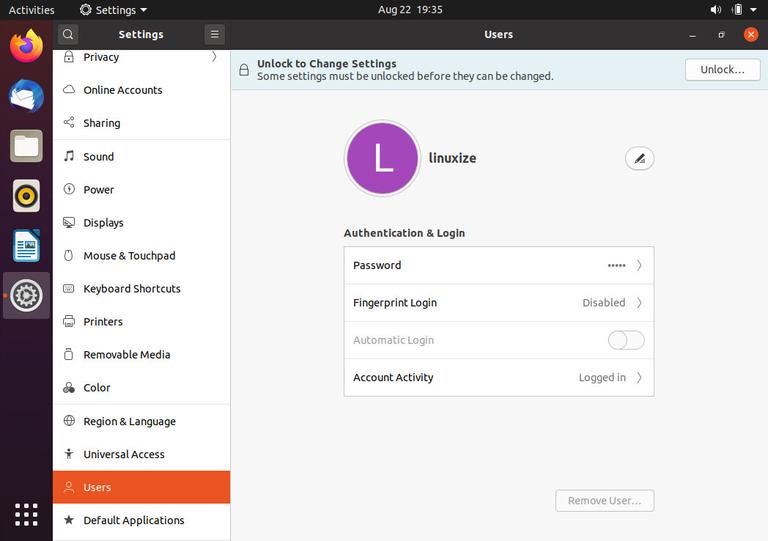Click the Remove User… button
The height and width of the screenshot is (541, 768).
pyautogui.click(x=604, y=501)
